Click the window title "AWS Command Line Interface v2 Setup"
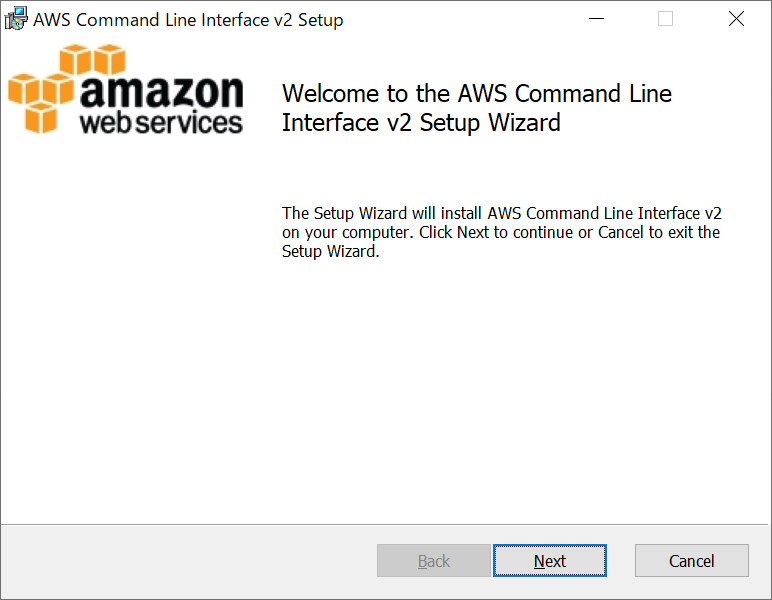 coord(188,19)
